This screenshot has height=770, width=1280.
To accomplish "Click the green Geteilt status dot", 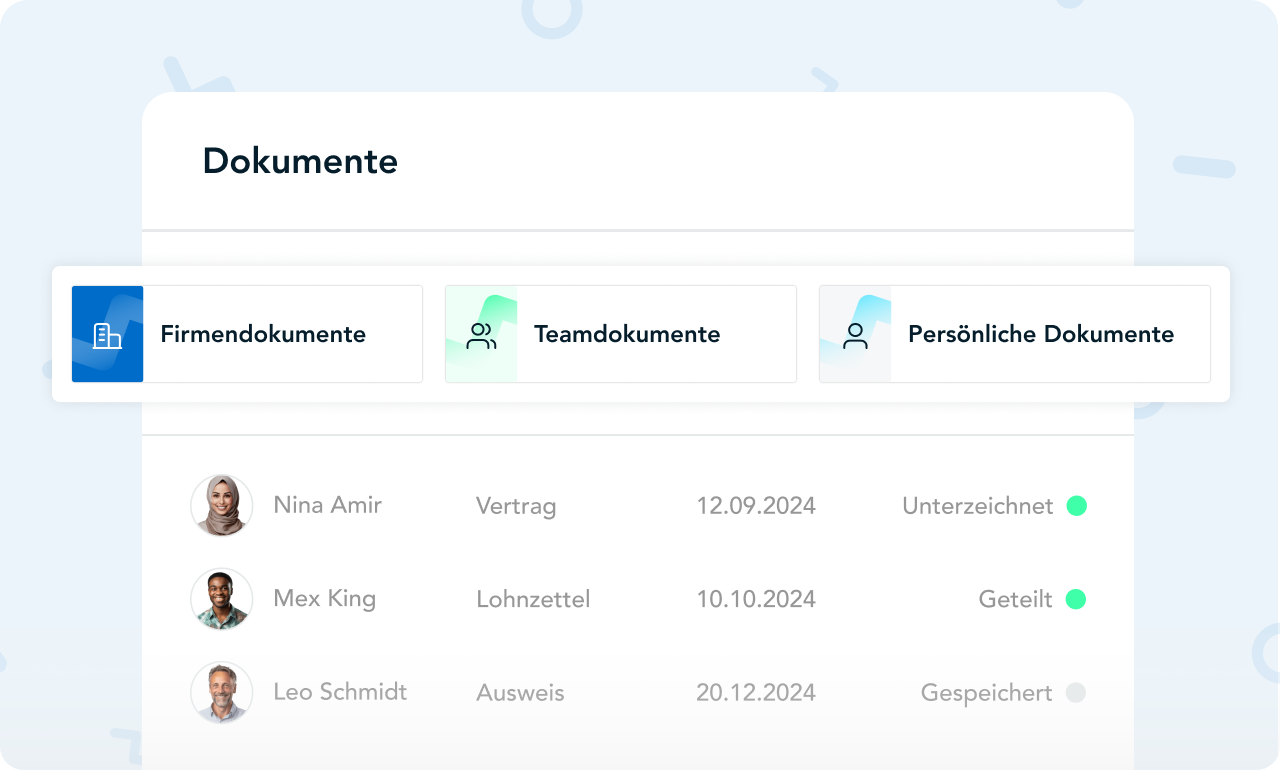I will tap(1076, 599).
